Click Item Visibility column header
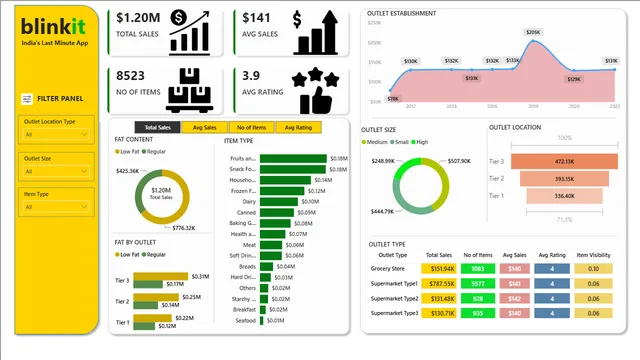Viewport: 640px width, 360px height. coord(593,255)
